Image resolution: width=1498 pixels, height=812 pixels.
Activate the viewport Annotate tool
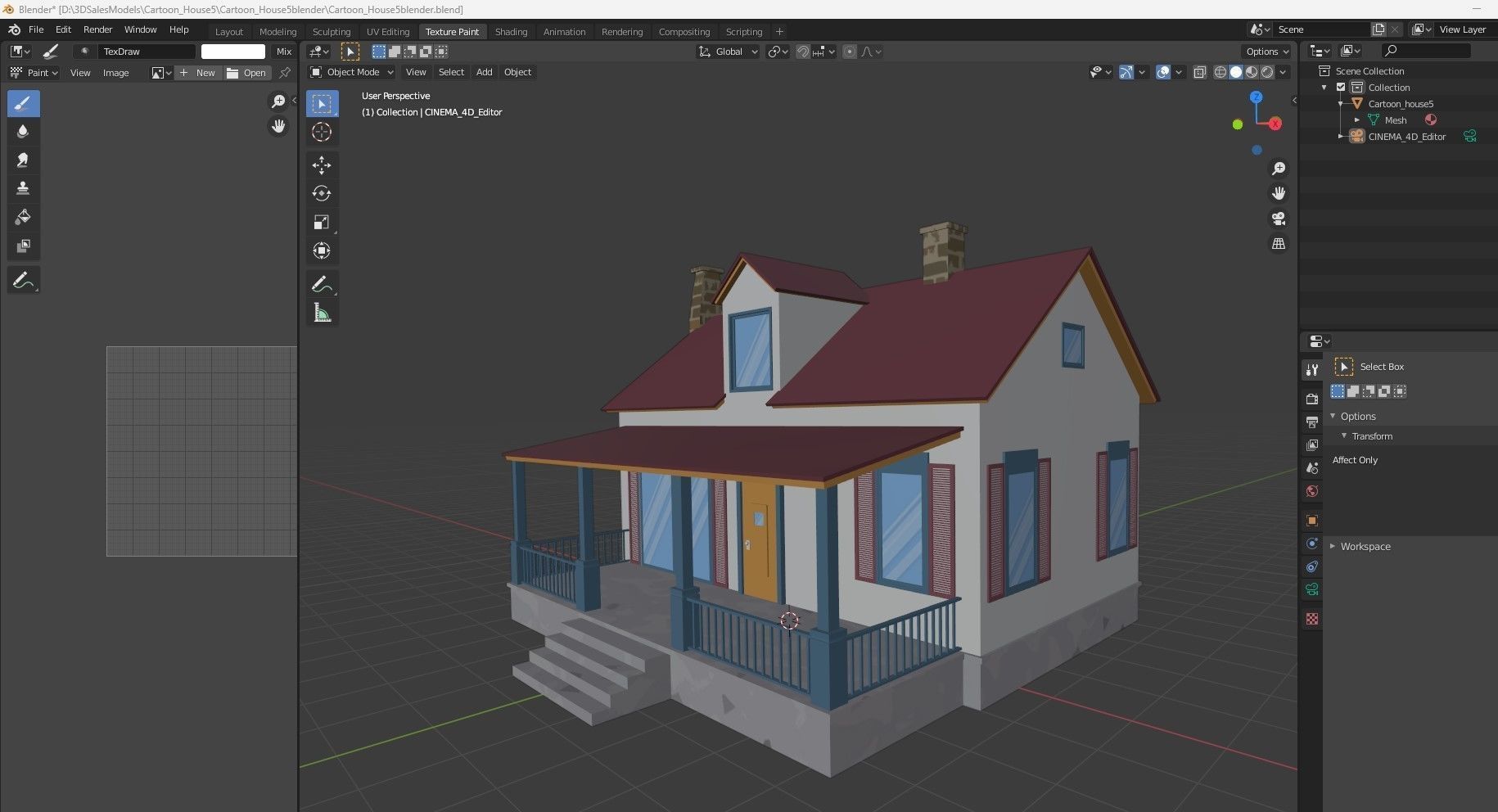[322, 284]
